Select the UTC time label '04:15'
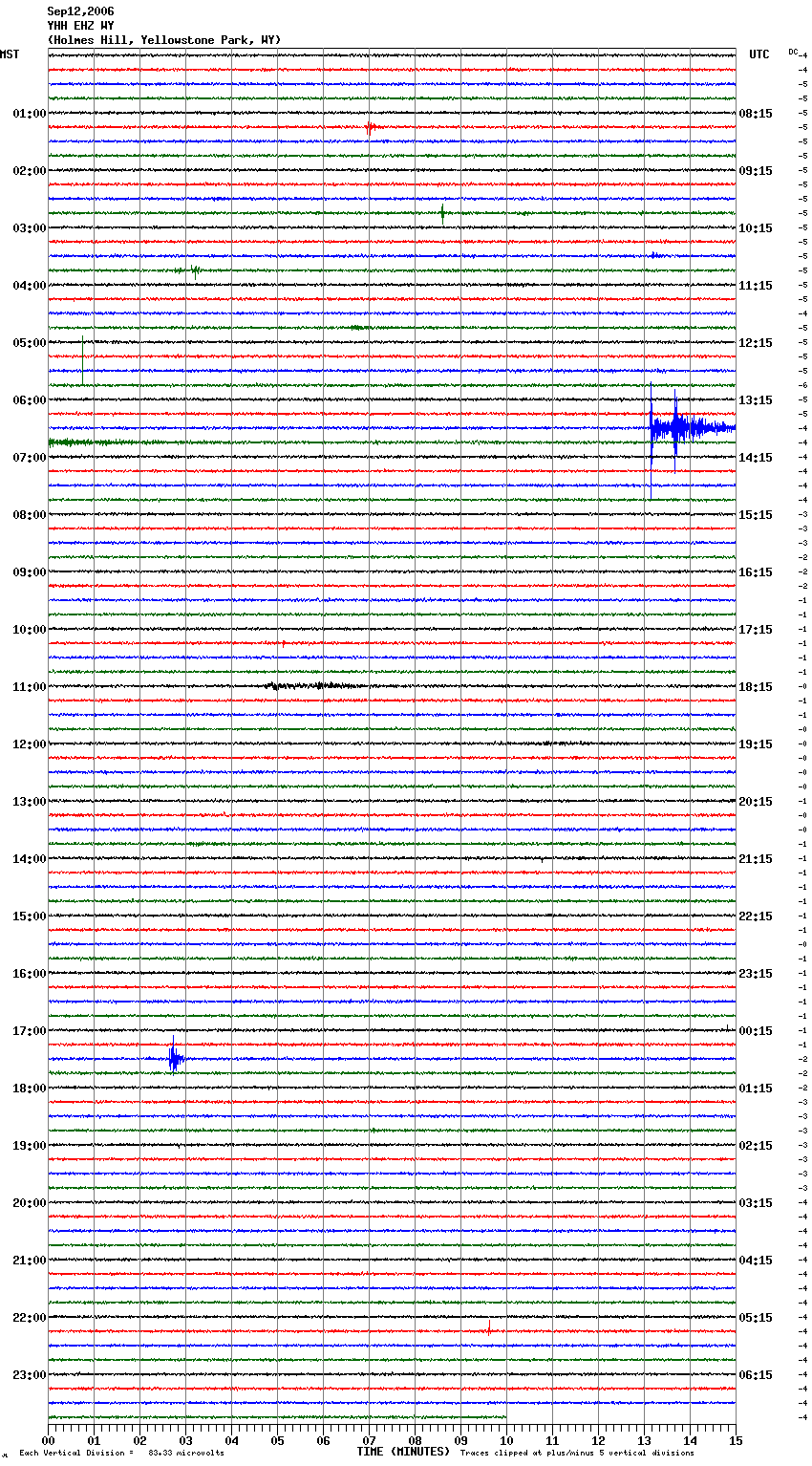 (x=756, y=1261)
